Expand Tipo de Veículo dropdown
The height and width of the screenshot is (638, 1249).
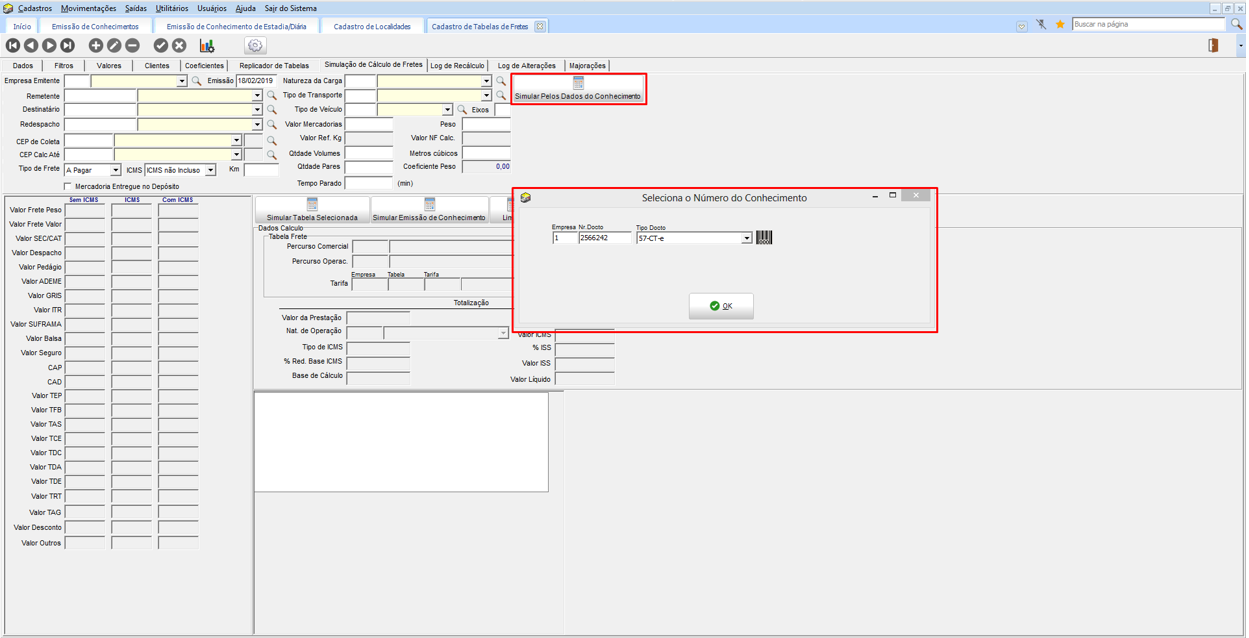[x=447, y=110]
